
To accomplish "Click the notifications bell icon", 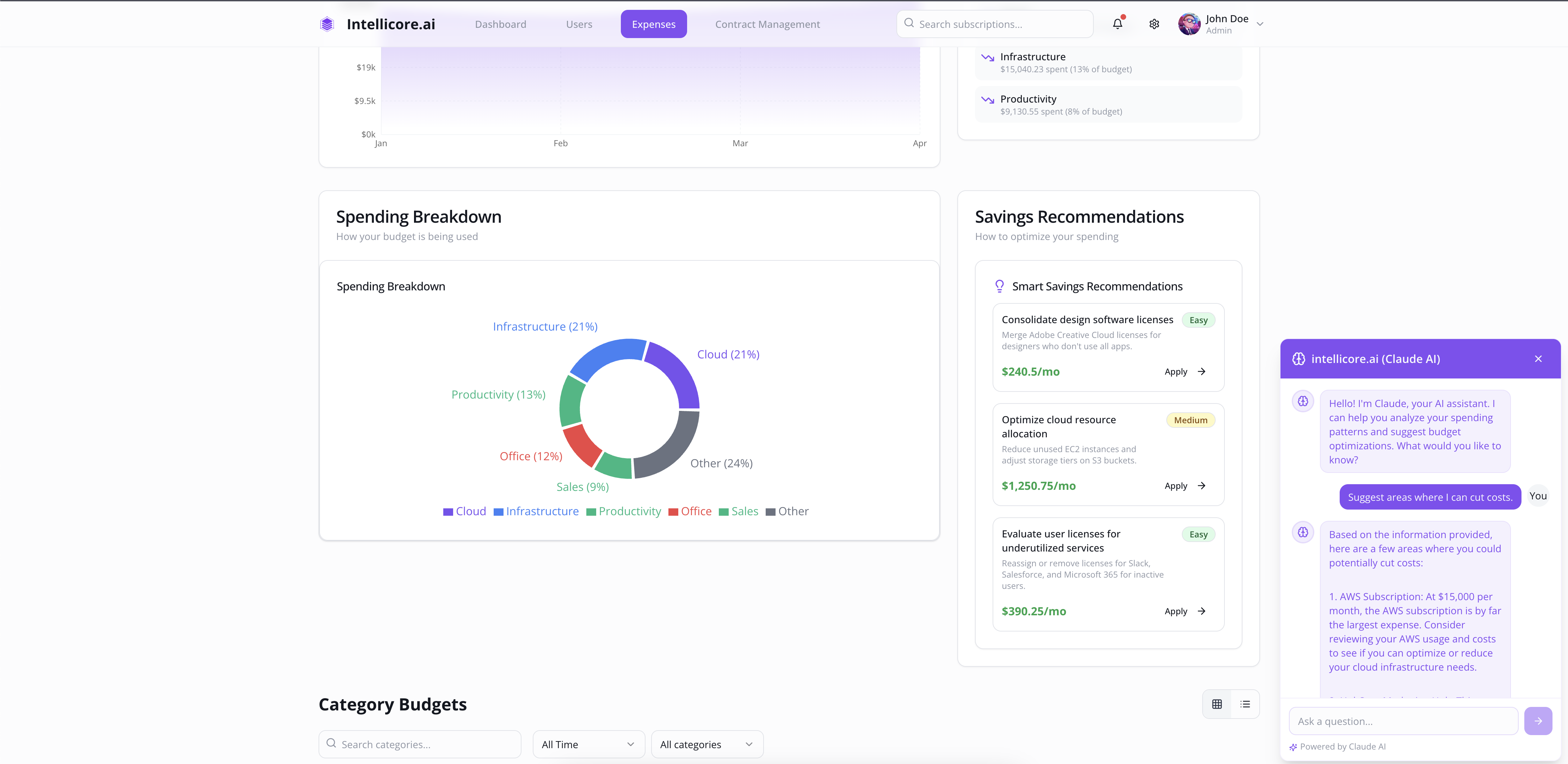I will (1117, 24).
